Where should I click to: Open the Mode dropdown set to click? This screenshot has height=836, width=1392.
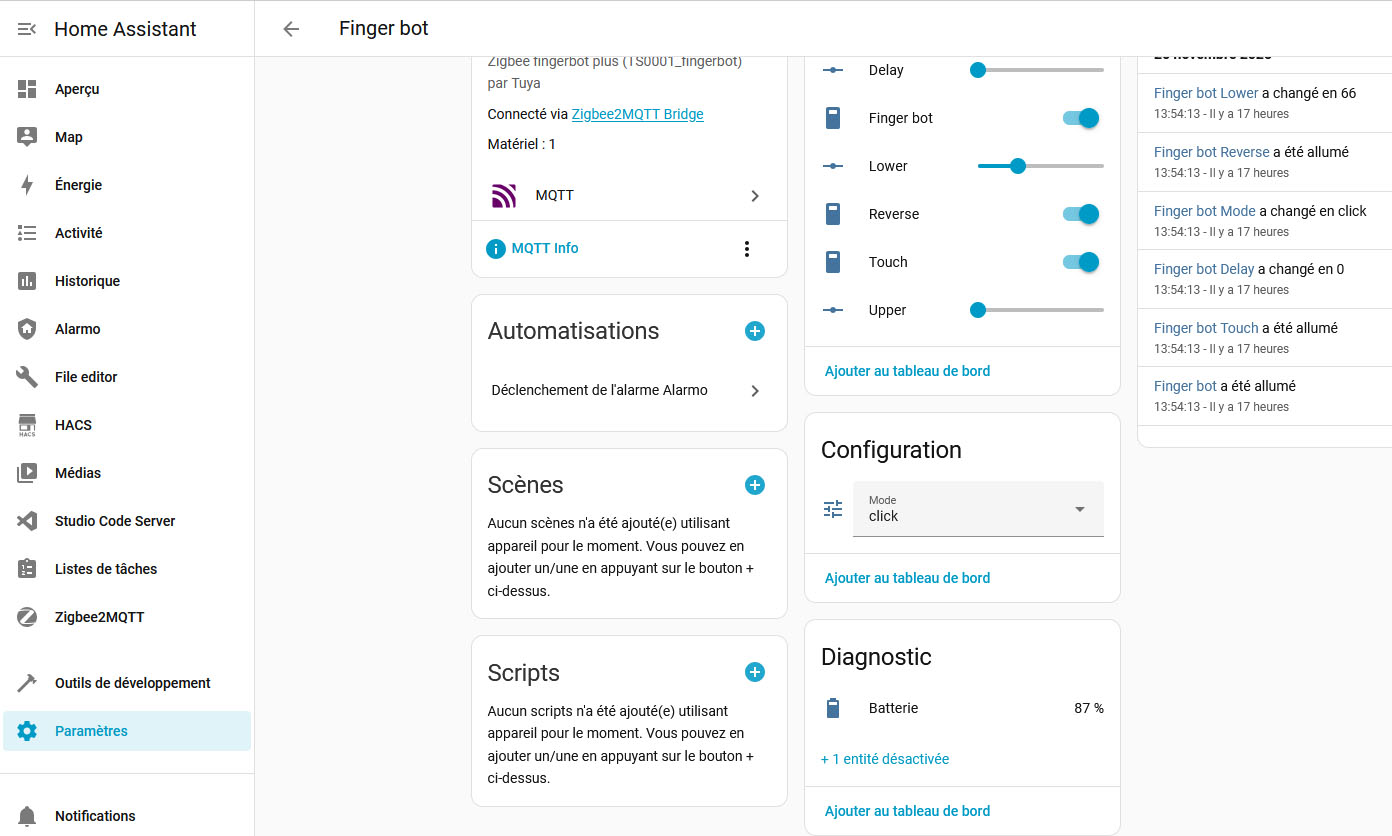[x=977, y=509]
